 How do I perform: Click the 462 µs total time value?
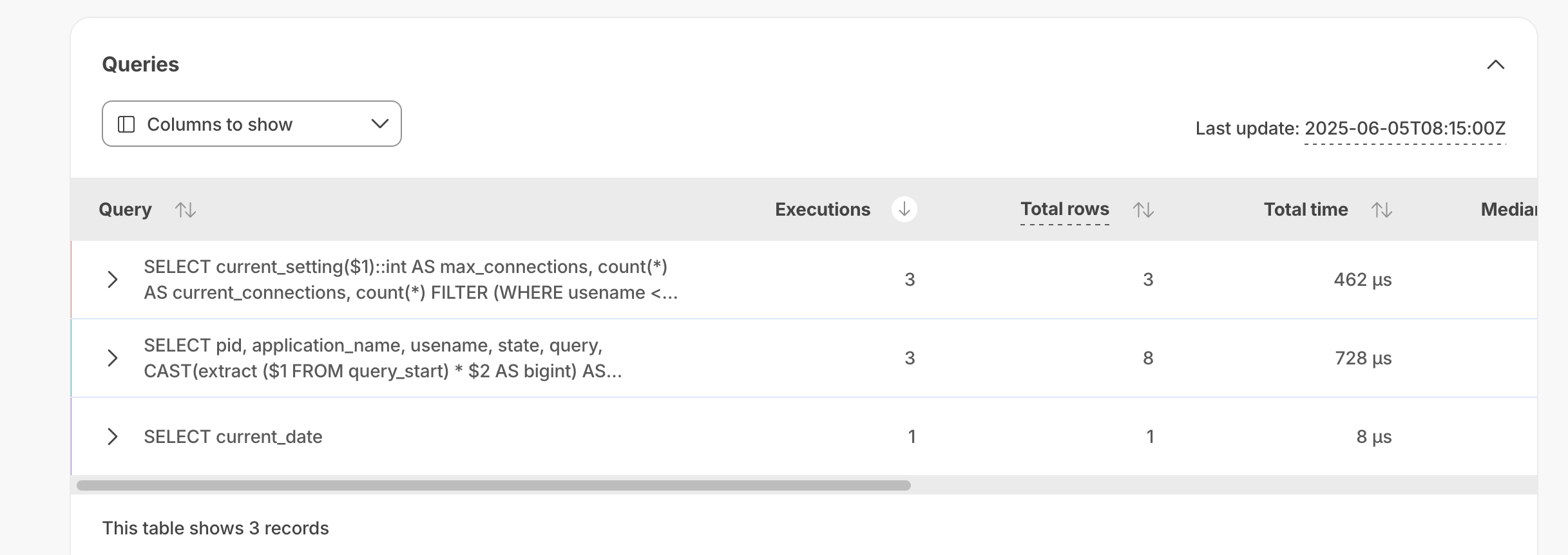(1362, 279)
